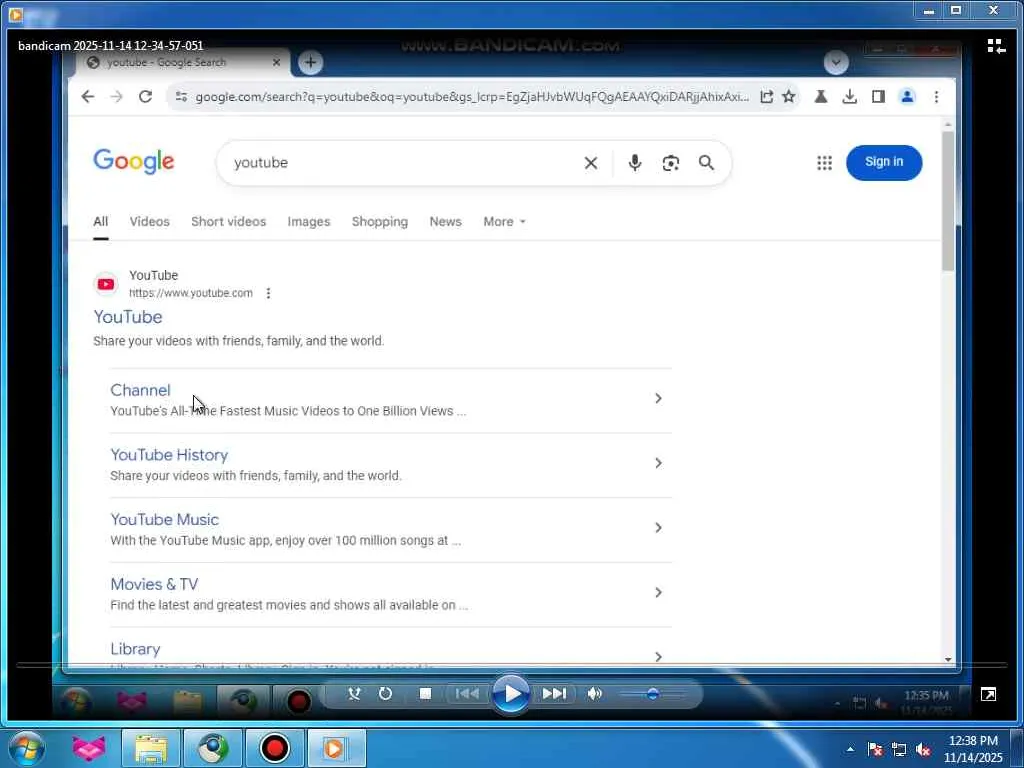This screenshot has height=768, width=1024.
Task: Mute the Media Player speaker button
Action: (x=594, y=694)
